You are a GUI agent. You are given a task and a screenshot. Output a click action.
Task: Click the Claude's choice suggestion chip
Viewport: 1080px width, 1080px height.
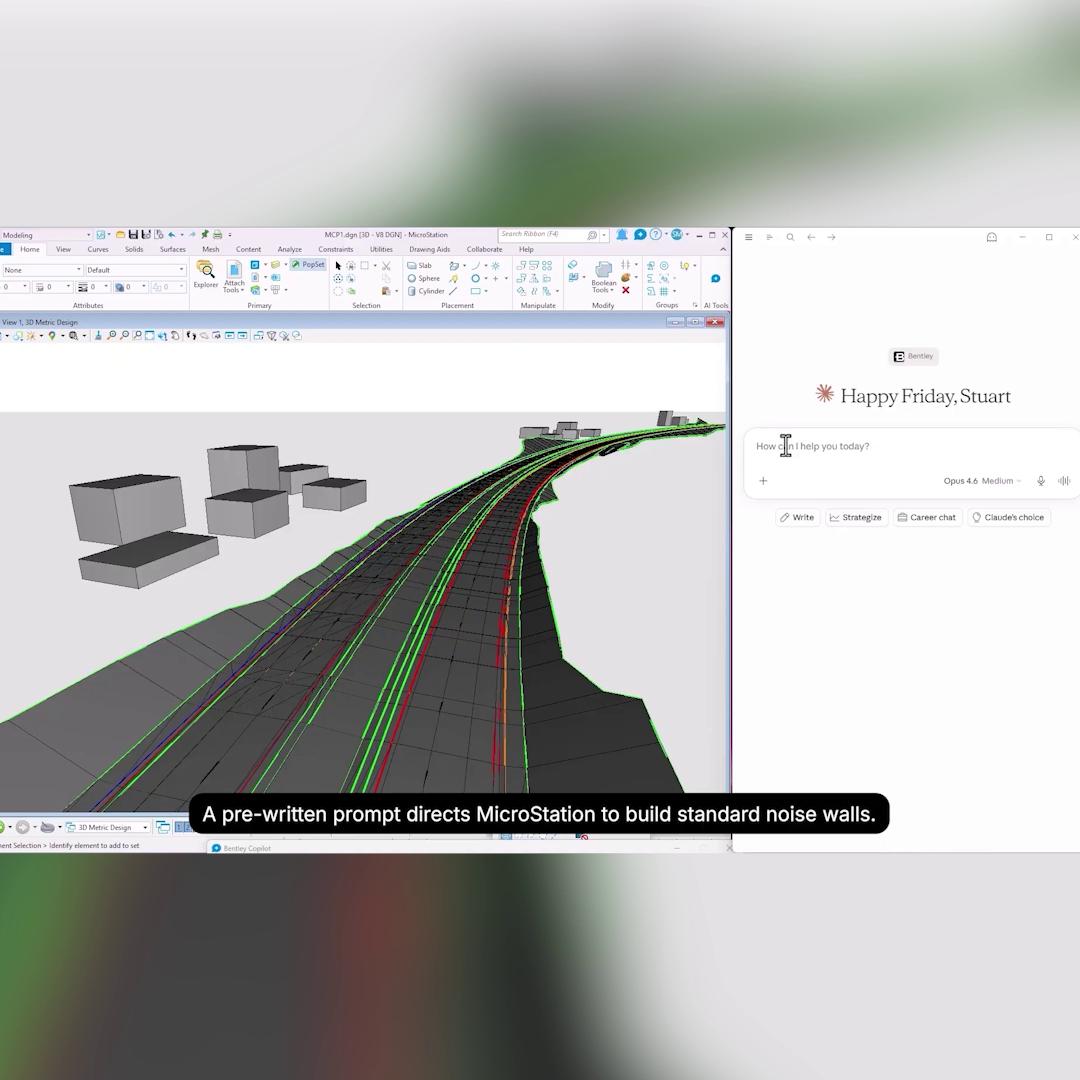click(1008, 517)
